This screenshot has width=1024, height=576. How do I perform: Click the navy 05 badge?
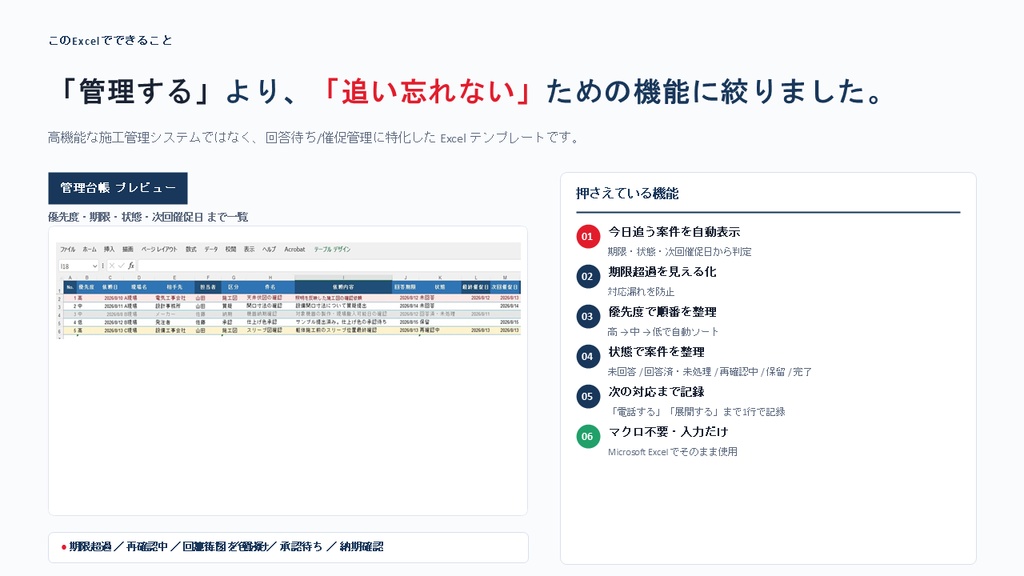click(587, 396)
